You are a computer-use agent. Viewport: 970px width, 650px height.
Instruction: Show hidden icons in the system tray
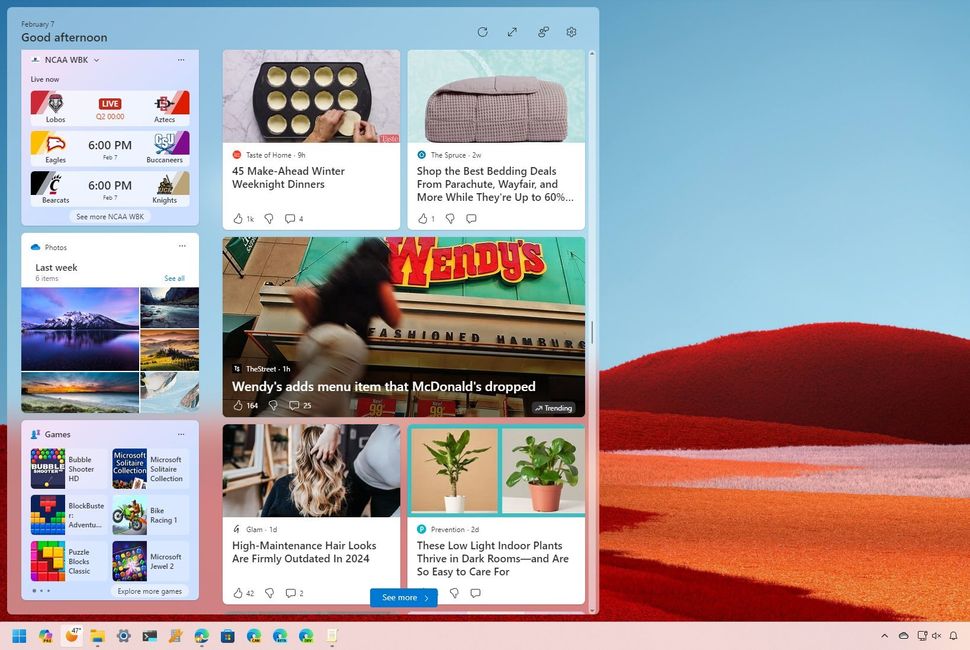pyautogui.click(x=885, y=636)
